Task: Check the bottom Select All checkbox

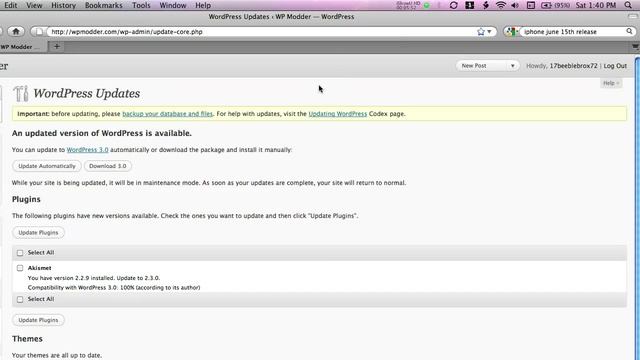Action: pyautogui.click(x=20, y=299)
